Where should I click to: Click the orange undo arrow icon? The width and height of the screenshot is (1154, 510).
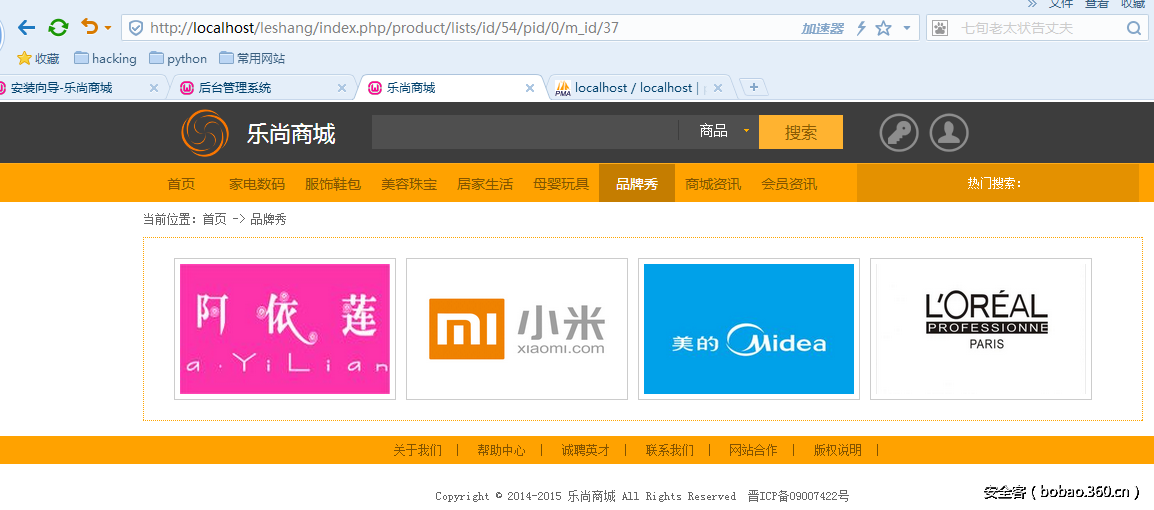pyautogui.click(x=89, y=28)
